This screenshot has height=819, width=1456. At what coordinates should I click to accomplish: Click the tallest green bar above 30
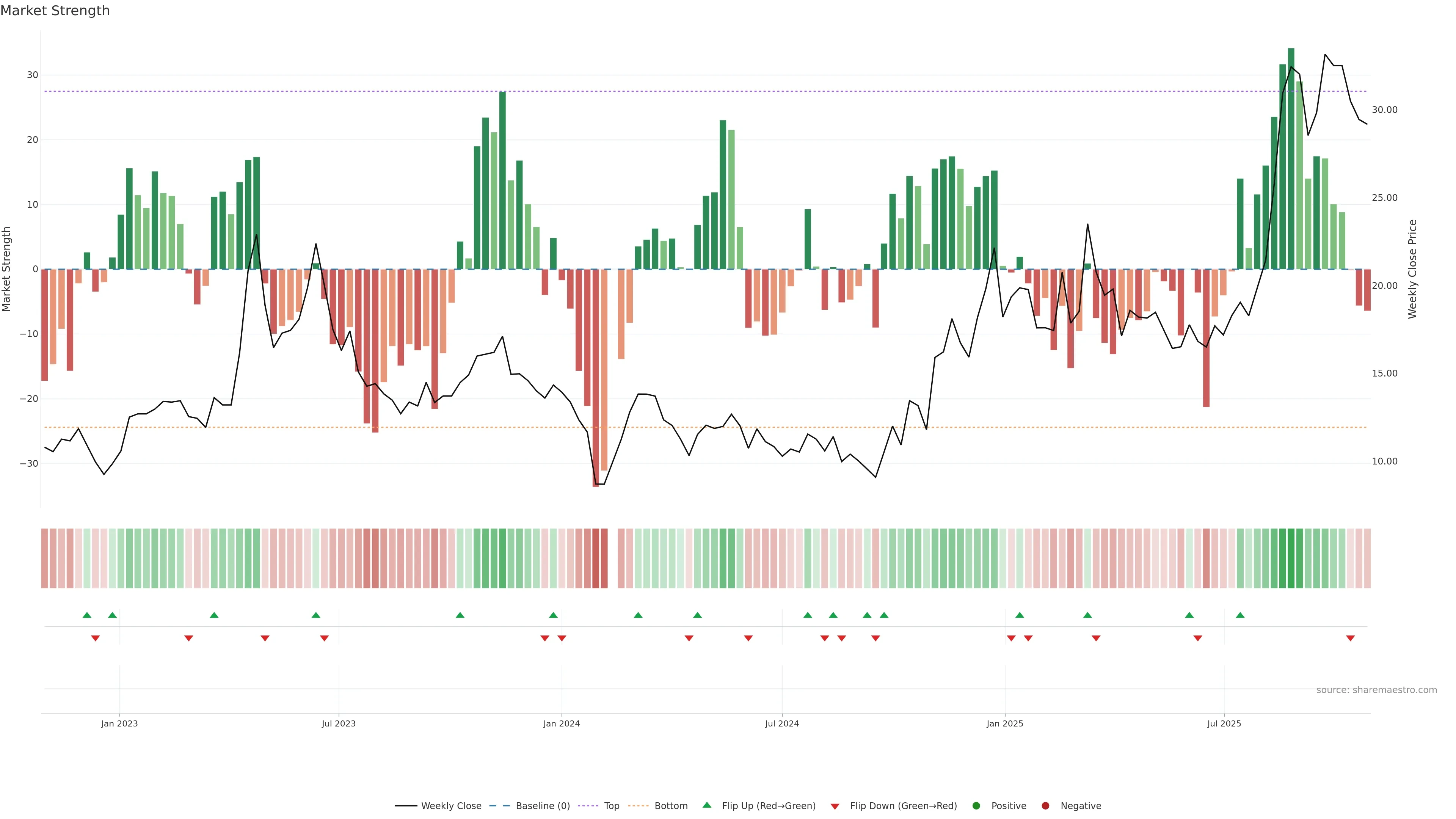1291,158
